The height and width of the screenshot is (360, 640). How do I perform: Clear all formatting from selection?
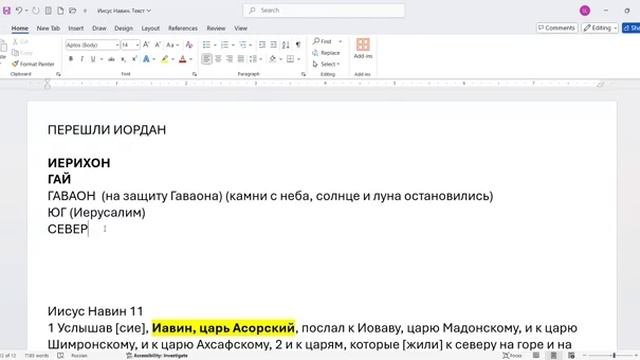coord(189,44)
